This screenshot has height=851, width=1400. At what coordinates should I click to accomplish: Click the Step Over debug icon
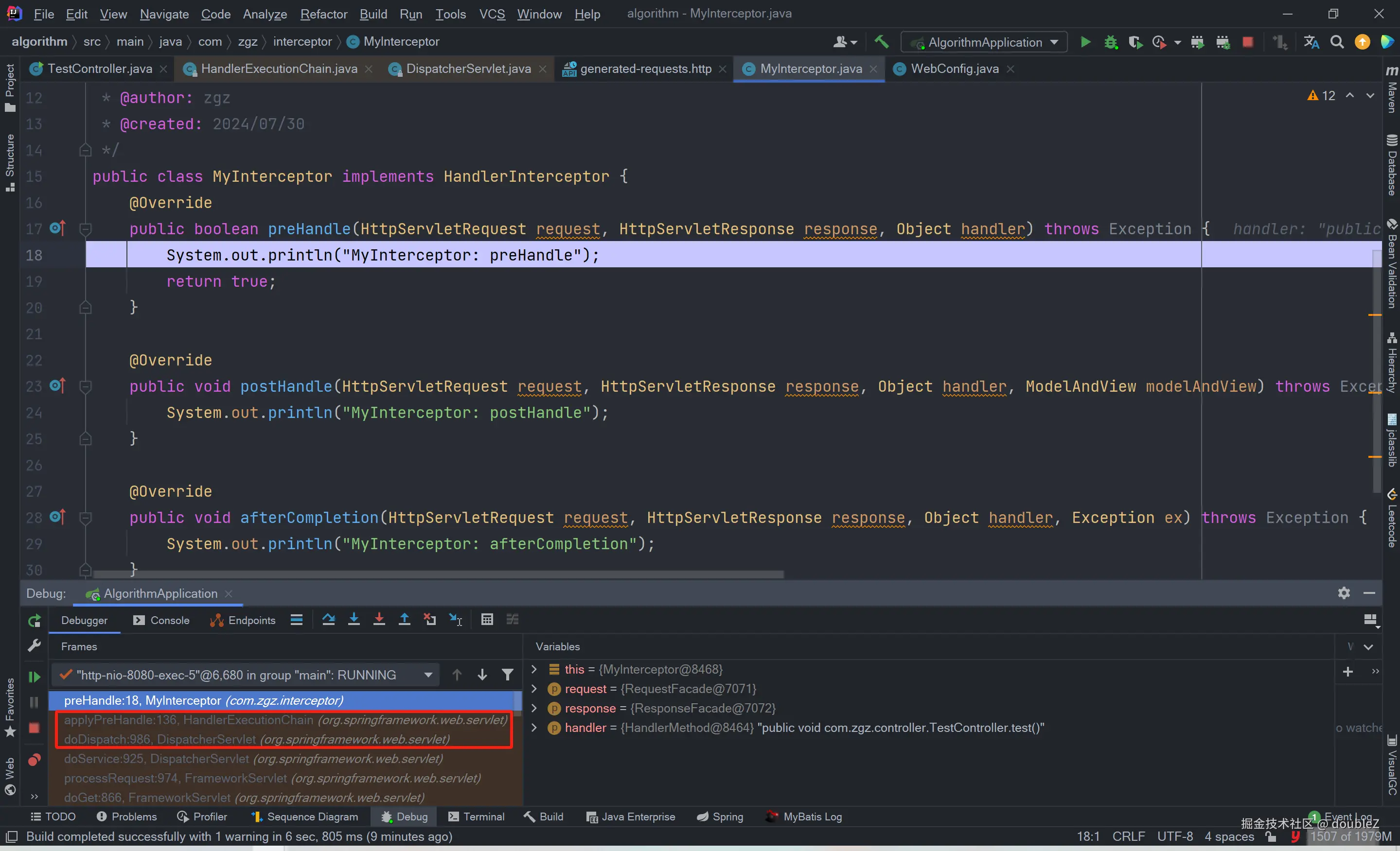pos(328,619)
